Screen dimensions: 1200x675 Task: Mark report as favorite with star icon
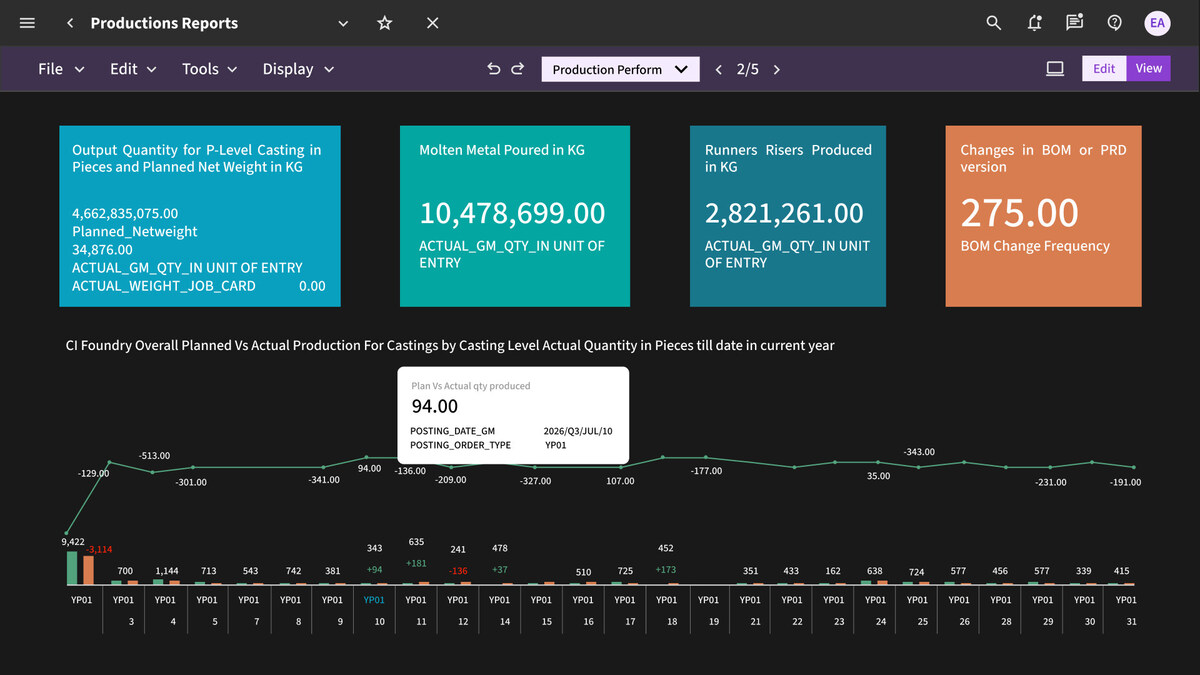[385, 23]
